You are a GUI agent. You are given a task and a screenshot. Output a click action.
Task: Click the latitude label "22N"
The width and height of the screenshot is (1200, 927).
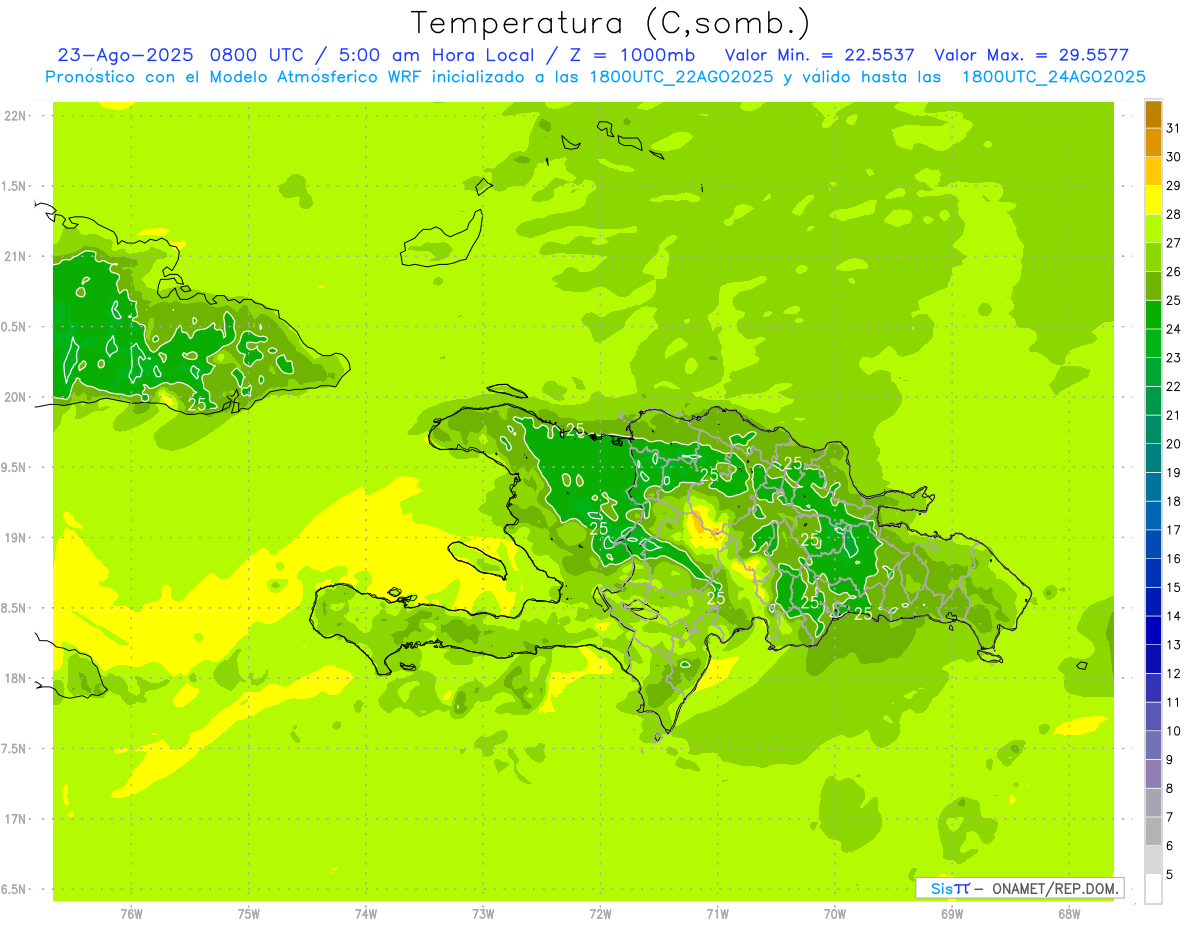(17, 115)
